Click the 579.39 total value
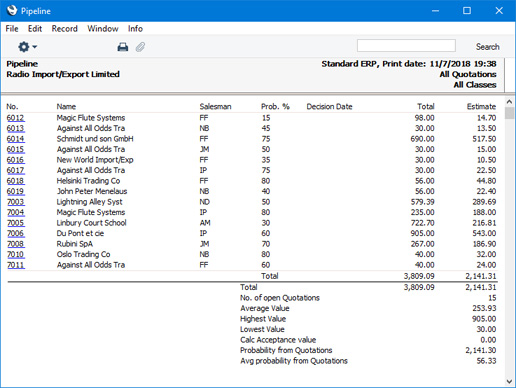Image resolution: width=516 pixels, height=388 pixels. [x=422, y=202]
